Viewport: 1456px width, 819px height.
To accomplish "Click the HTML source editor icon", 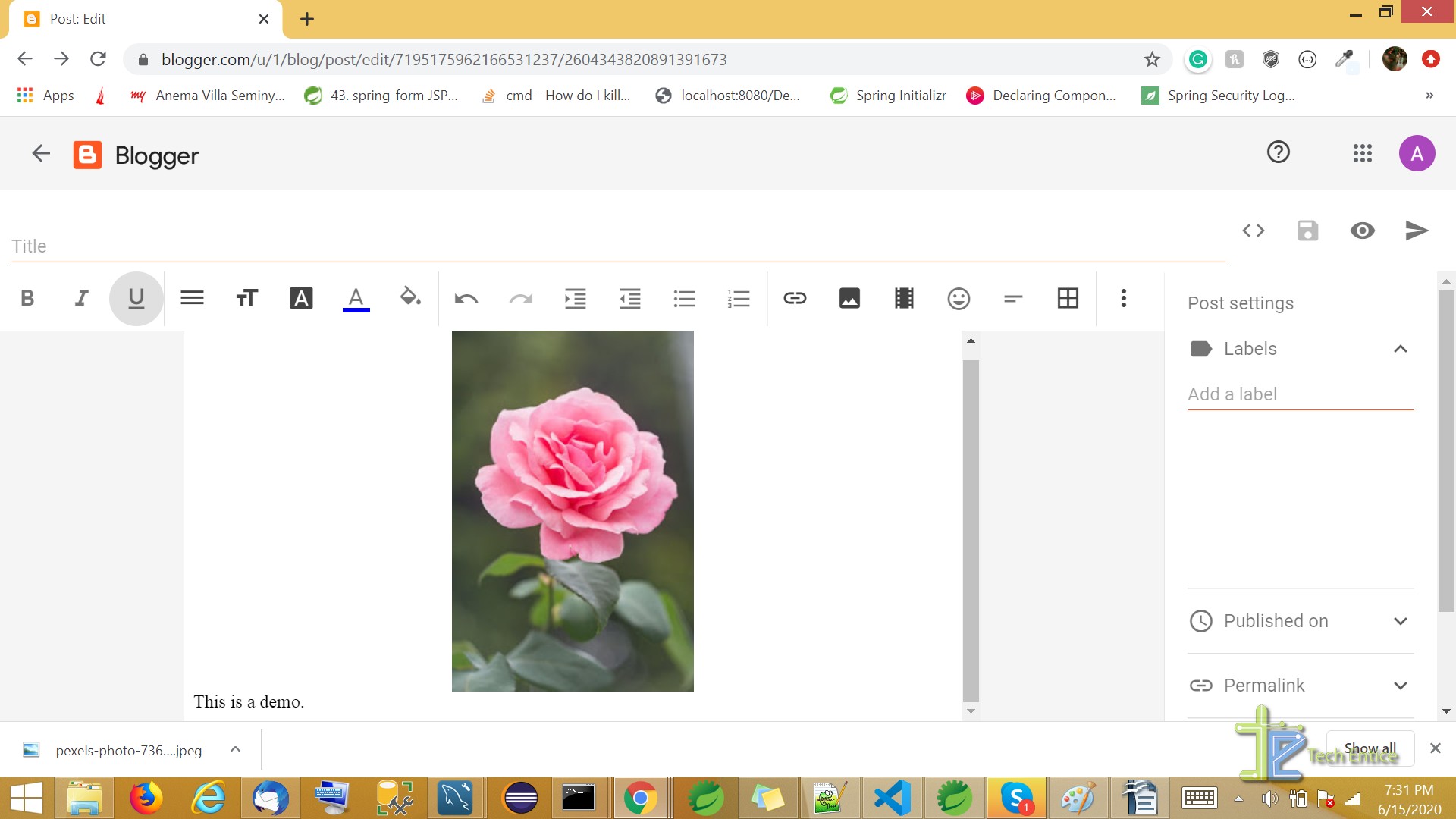I will pos(1255,231).
